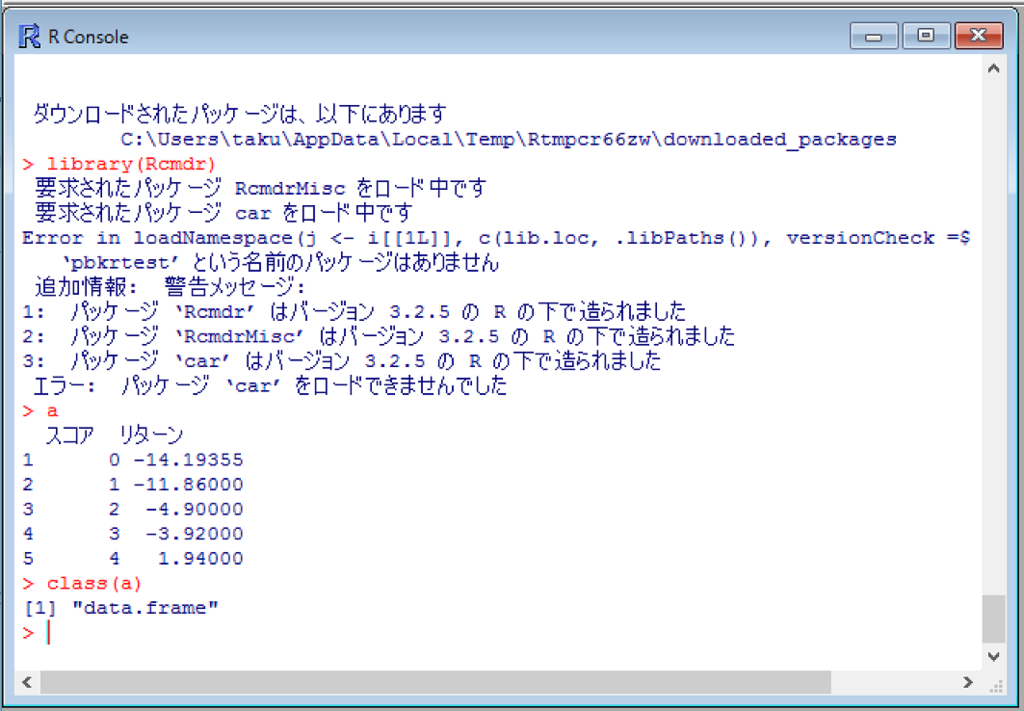Click the warning line about 'RcmdrMisc' version
This screenshot has height=711, width=1024.
pos(378,336)
